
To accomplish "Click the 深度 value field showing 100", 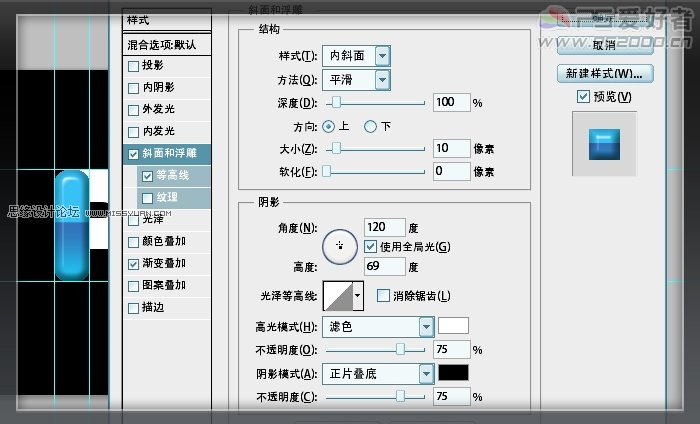I will click(451, 102).
